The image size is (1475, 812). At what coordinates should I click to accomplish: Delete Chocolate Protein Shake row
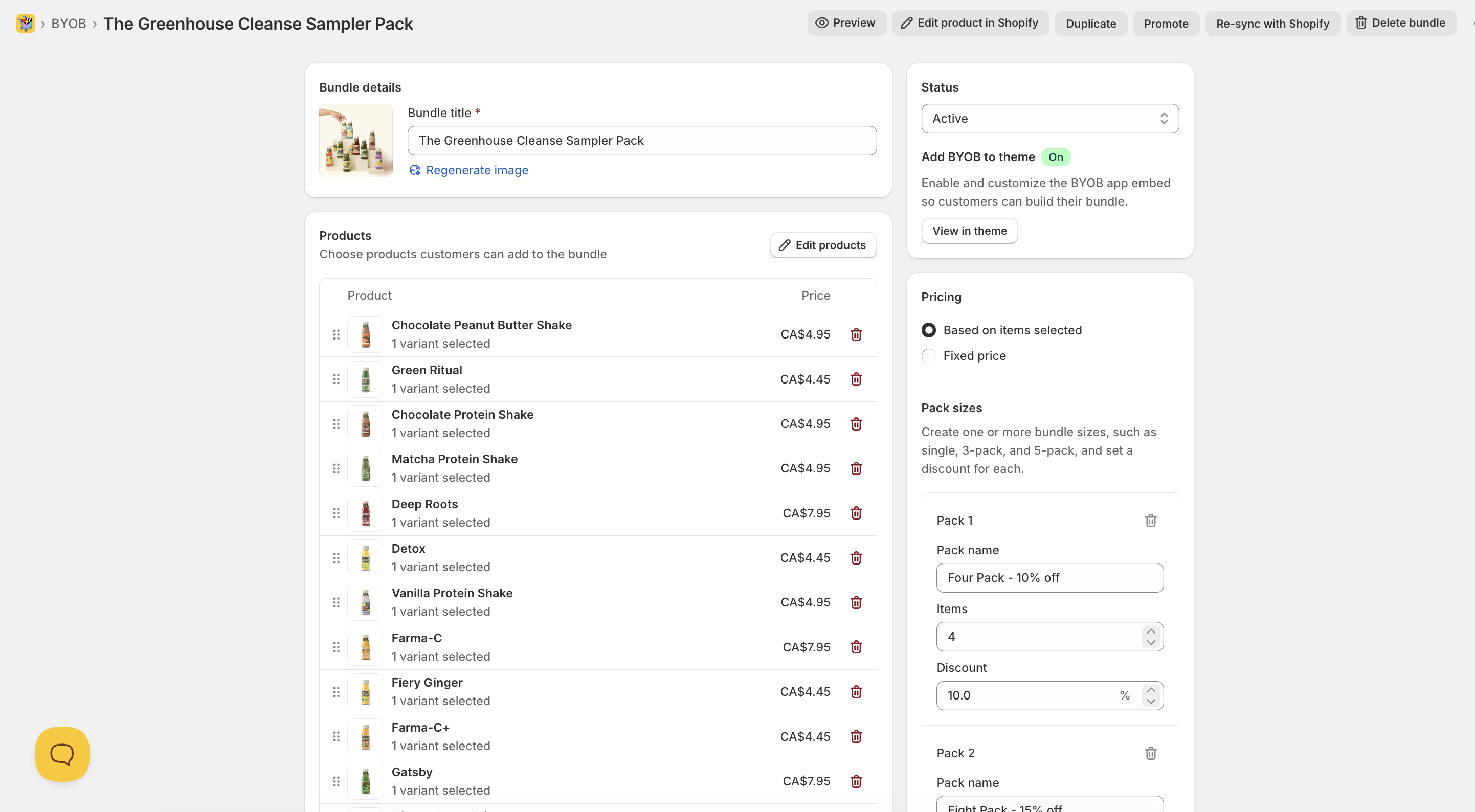[x=856, y=424]
